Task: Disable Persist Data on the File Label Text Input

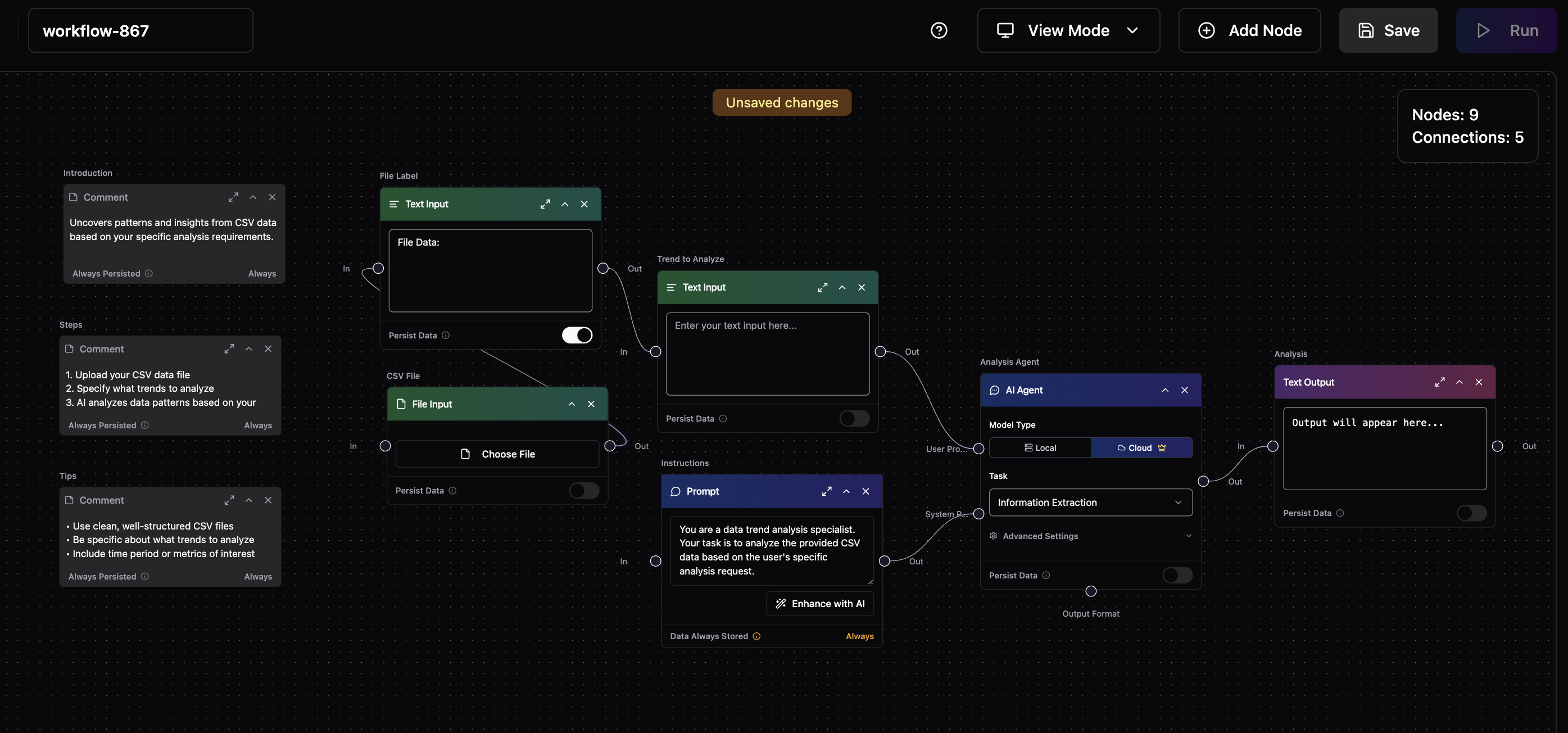Action: 577,335
